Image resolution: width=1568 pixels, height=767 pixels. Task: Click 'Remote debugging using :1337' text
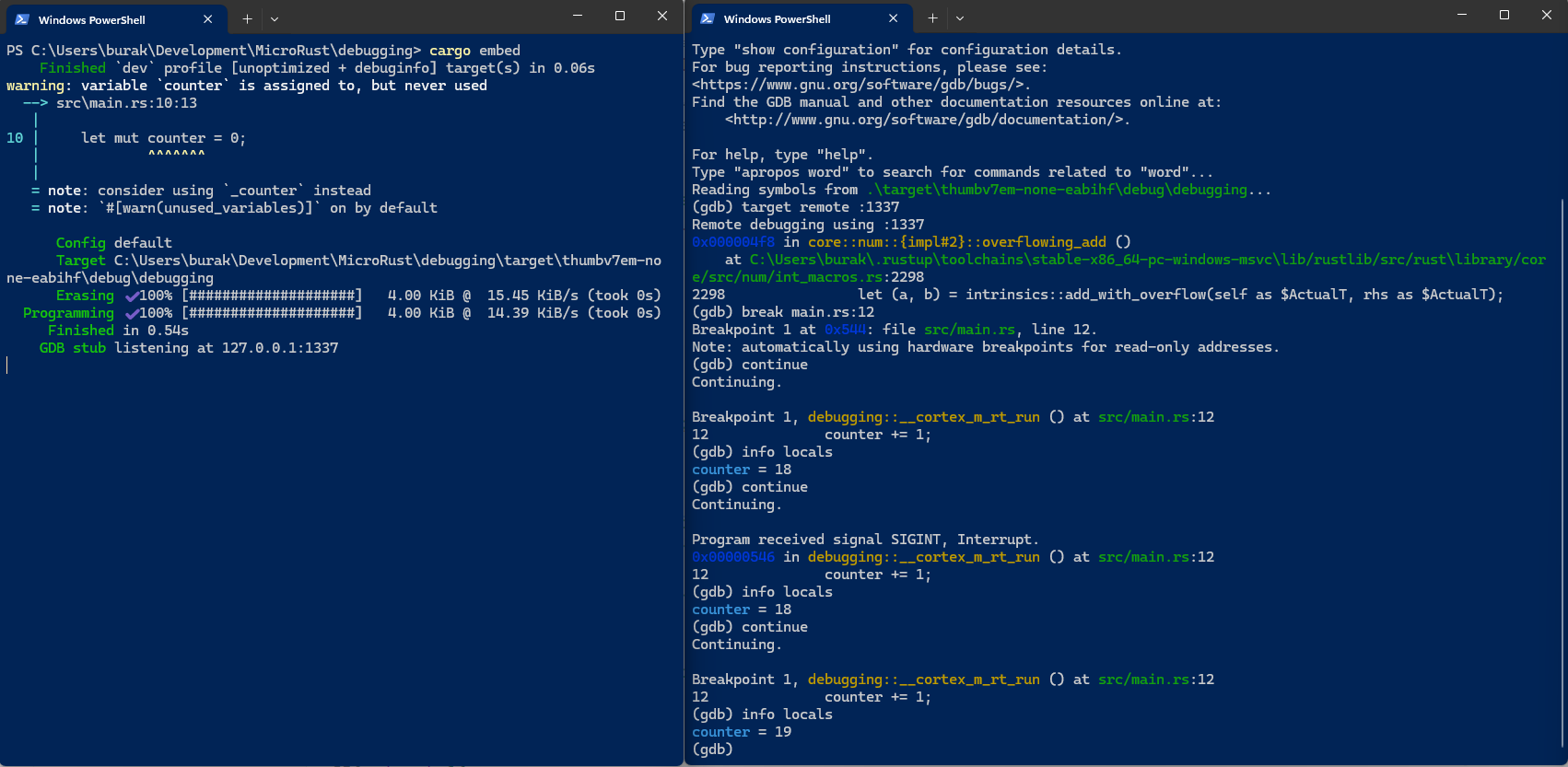808,225
